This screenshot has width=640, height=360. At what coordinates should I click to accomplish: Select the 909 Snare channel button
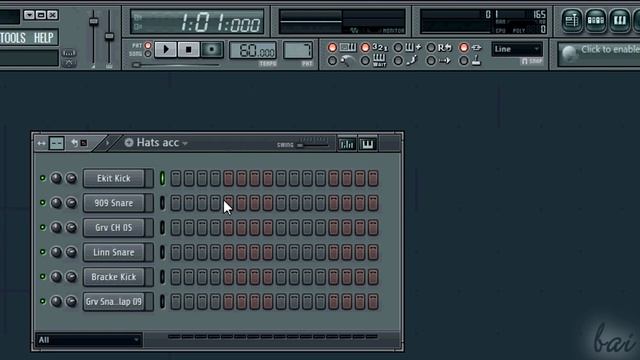coord(114,203)
